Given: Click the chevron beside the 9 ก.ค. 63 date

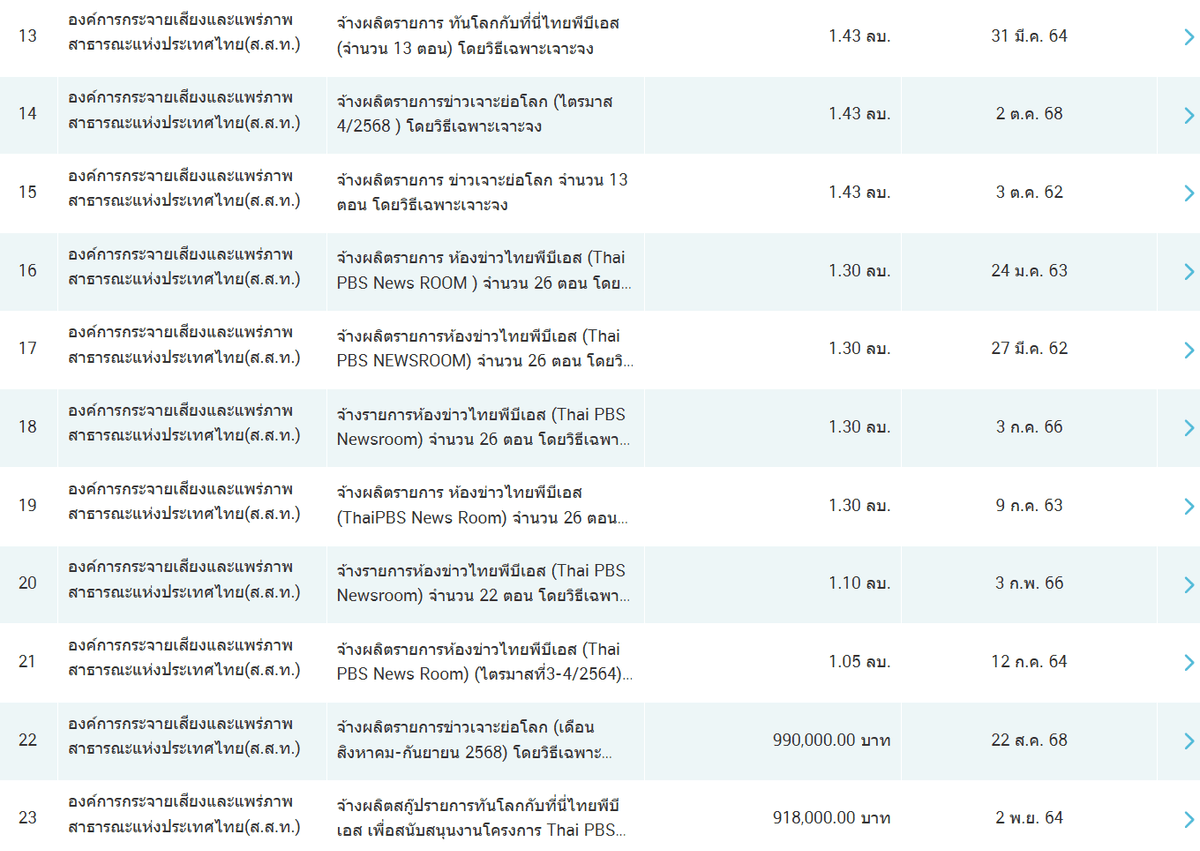Looking at the screenshot, I should click(1188, 506).
